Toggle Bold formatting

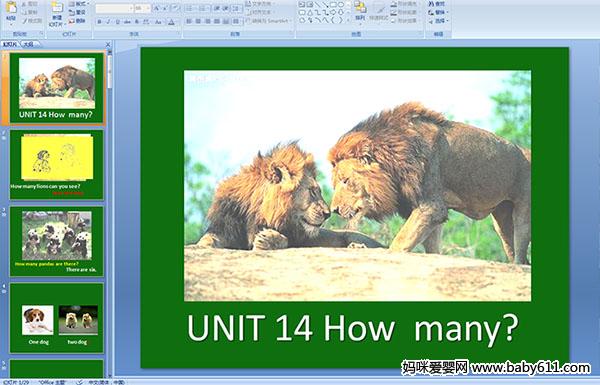[x=99, y=22]
